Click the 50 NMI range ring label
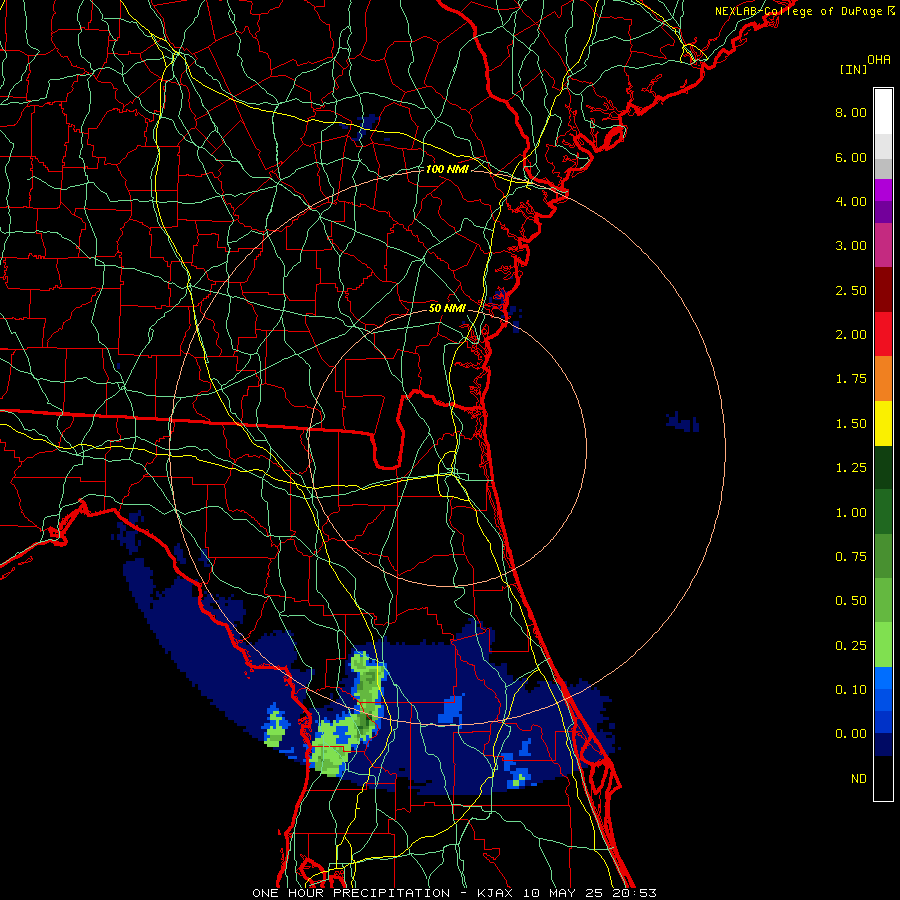 (447, 308)
